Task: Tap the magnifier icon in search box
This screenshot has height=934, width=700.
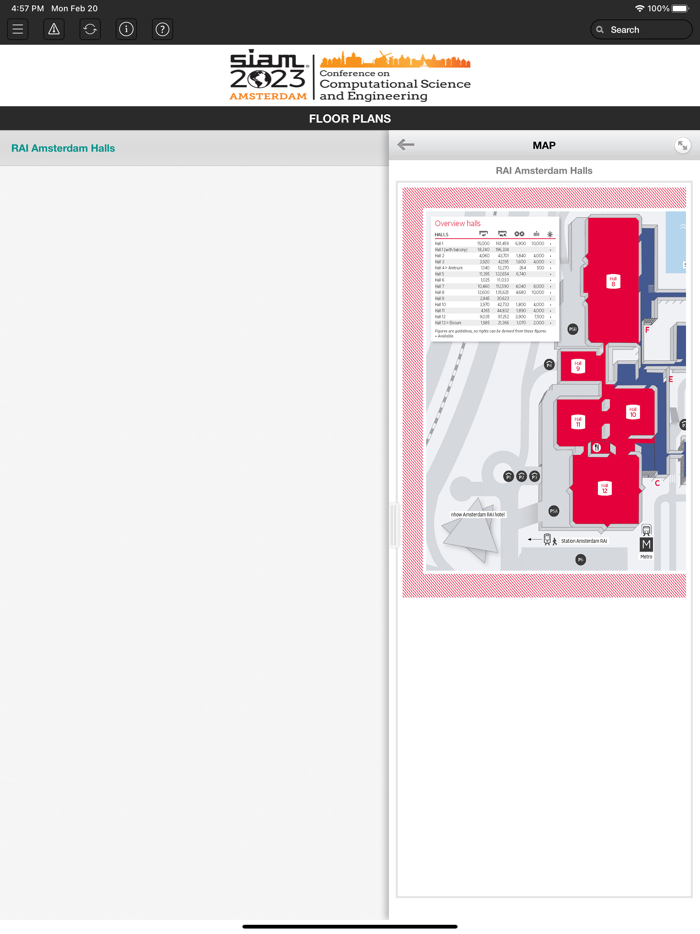Action: click(600, 30)
